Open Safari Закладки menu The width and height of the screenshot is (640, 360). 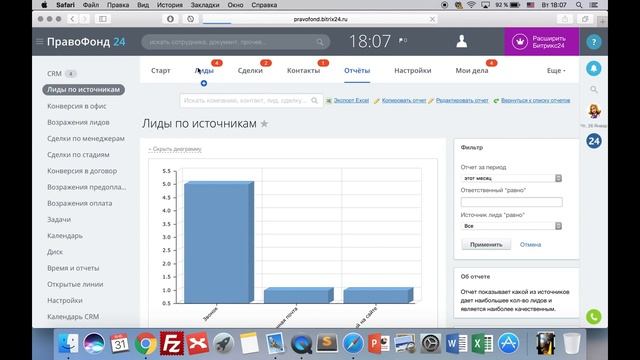[x=205, y=5]
